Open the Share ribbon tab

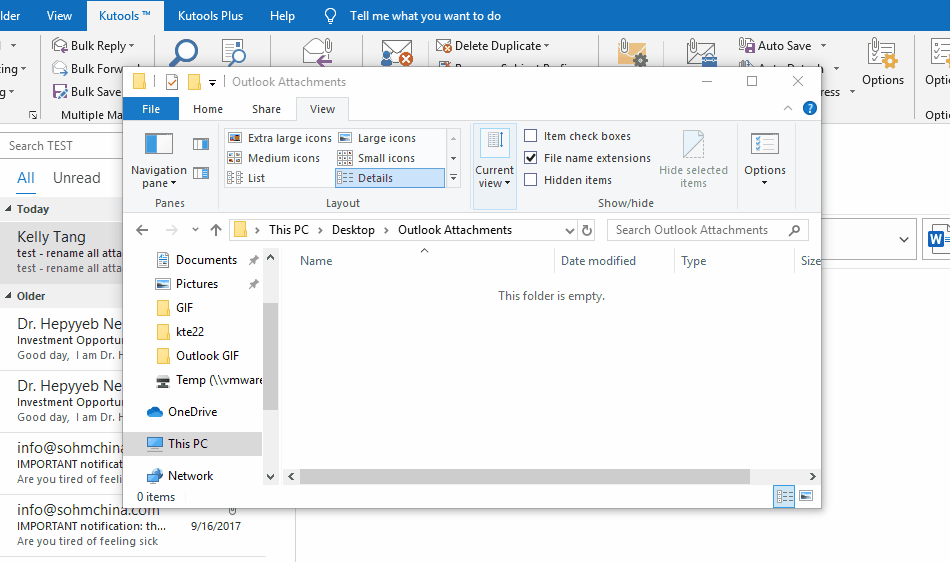(x=266, y=109)
